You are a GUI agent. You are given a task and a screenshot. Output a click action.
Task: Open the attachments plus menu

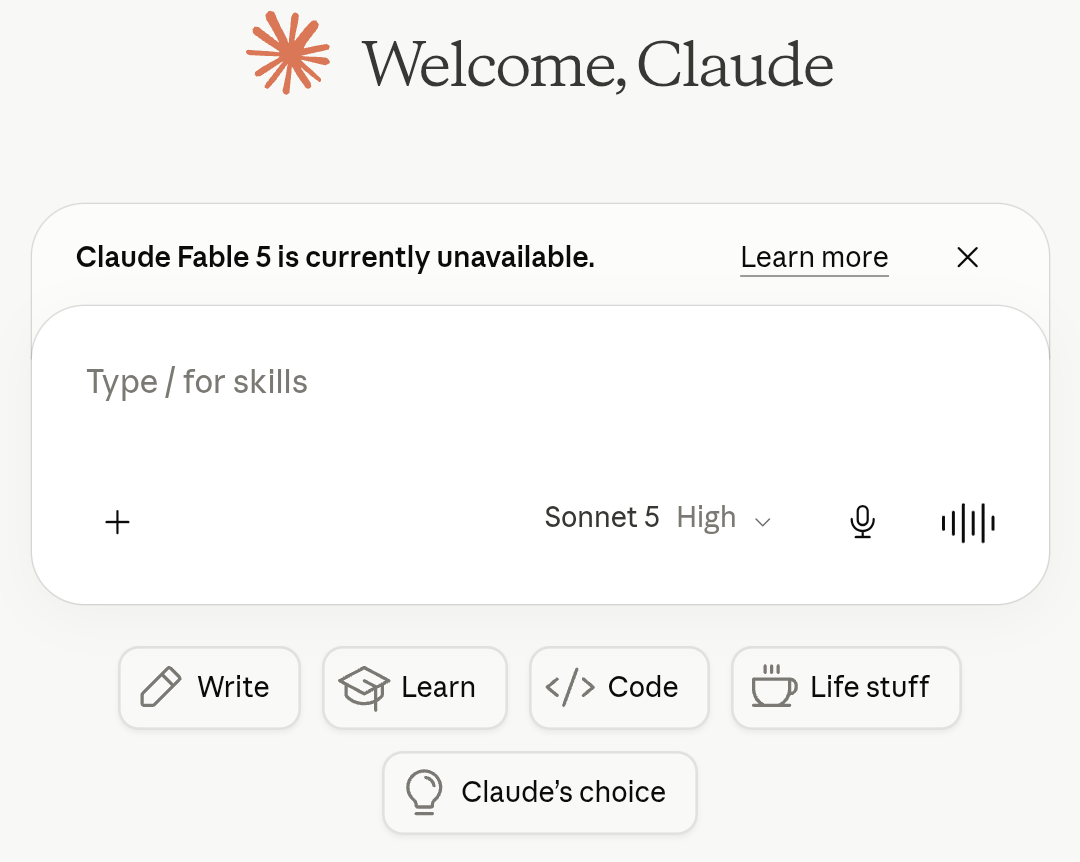coord(117,522)
